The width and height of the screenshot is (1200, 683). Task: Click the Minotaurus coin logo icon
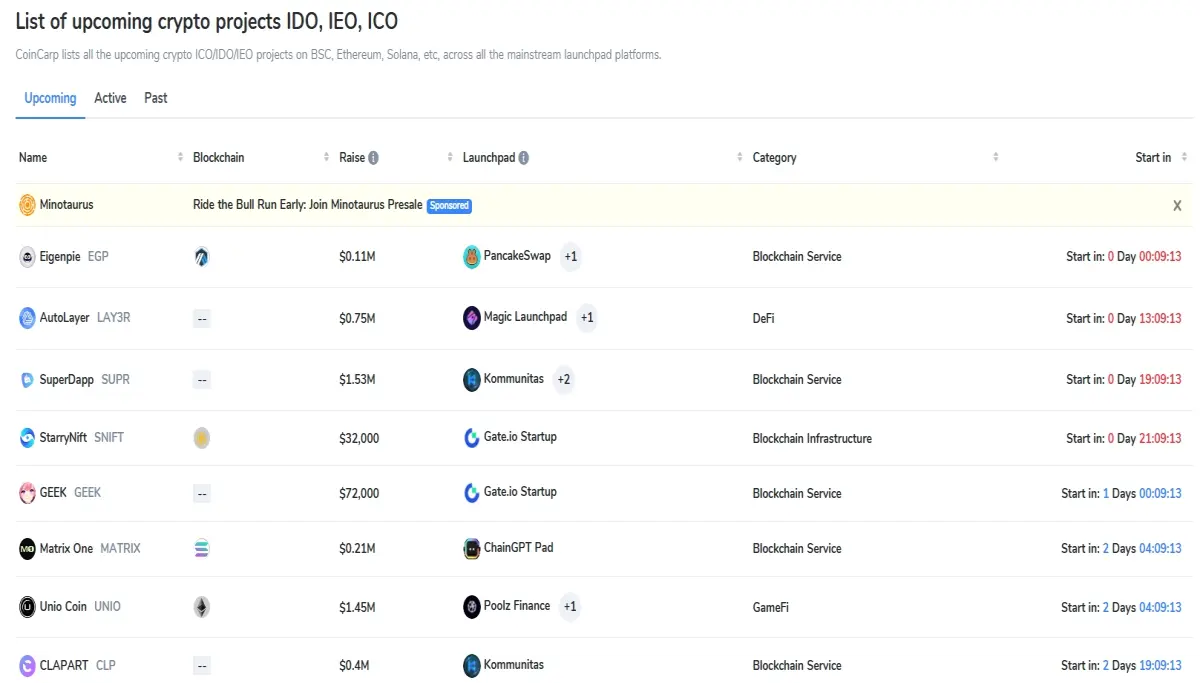(x=27, y=205)
